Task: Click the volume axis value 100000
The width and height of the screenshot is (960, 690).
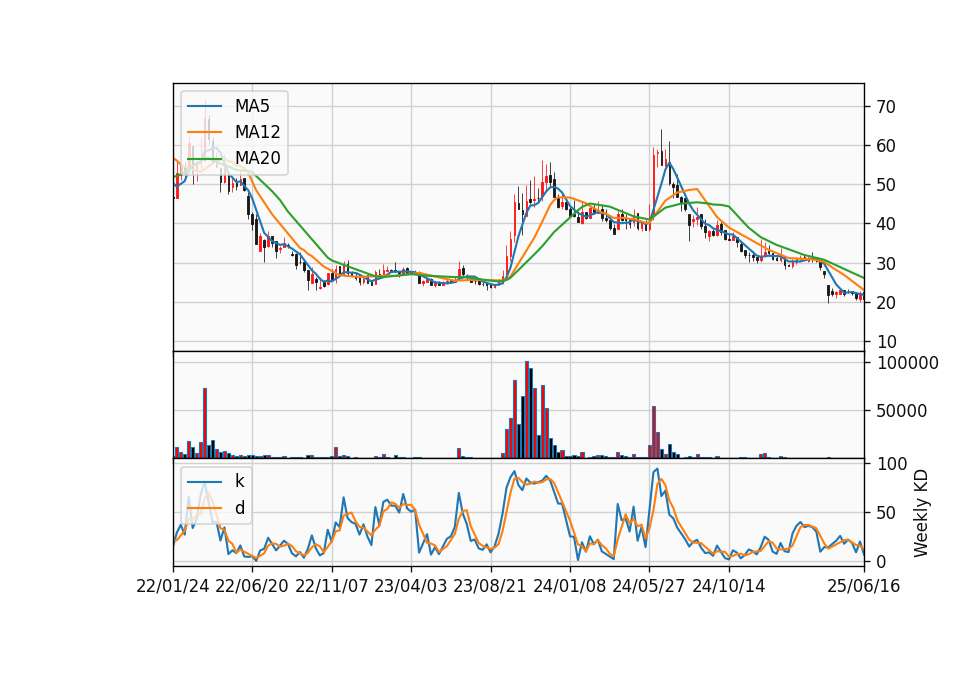Action: click(908, 363)
